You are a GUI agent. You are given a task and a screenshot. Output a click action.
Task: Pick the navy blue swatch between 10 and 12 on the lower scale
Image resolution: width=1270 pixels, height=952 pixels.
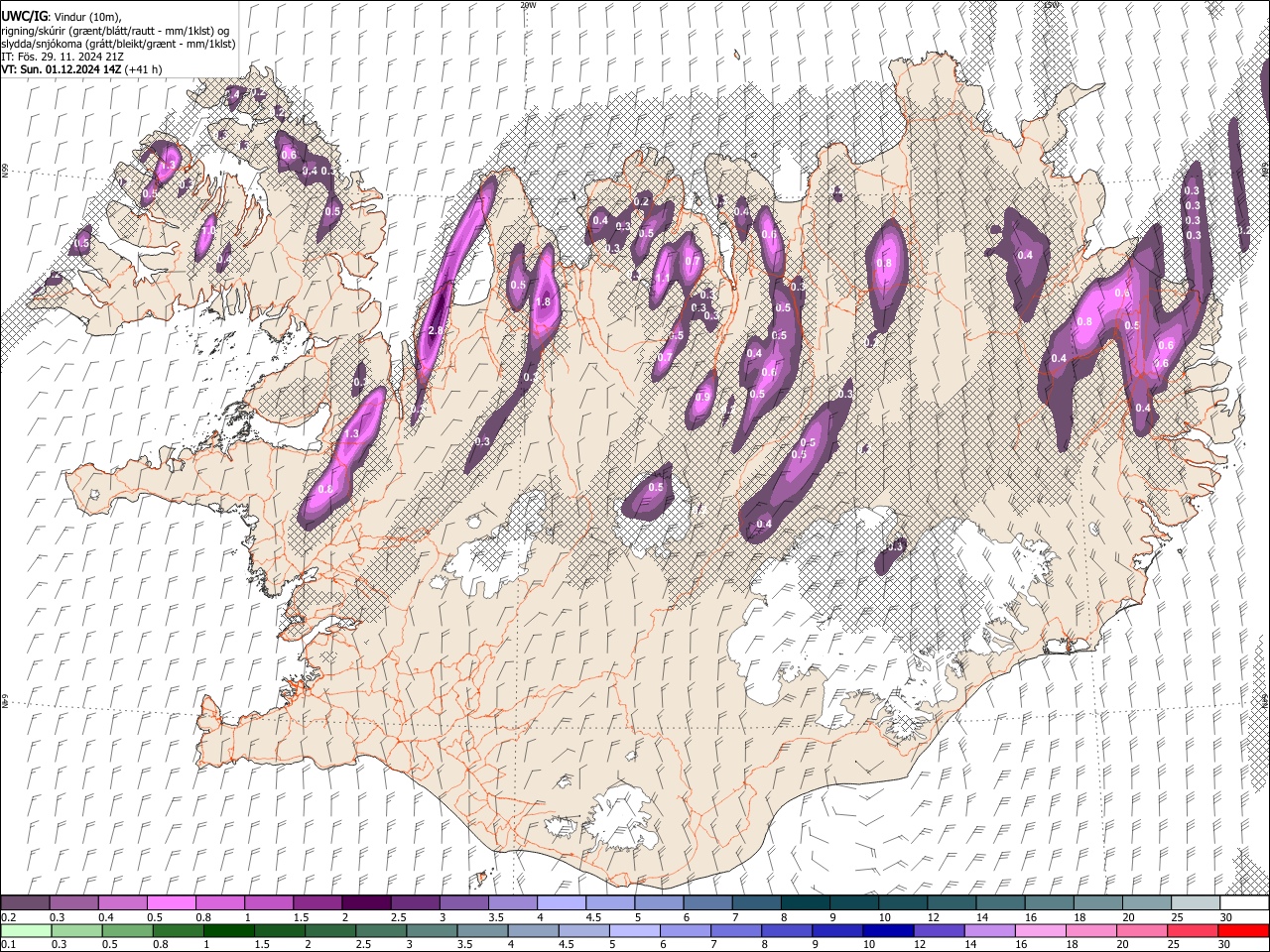(x=887, y=930)
